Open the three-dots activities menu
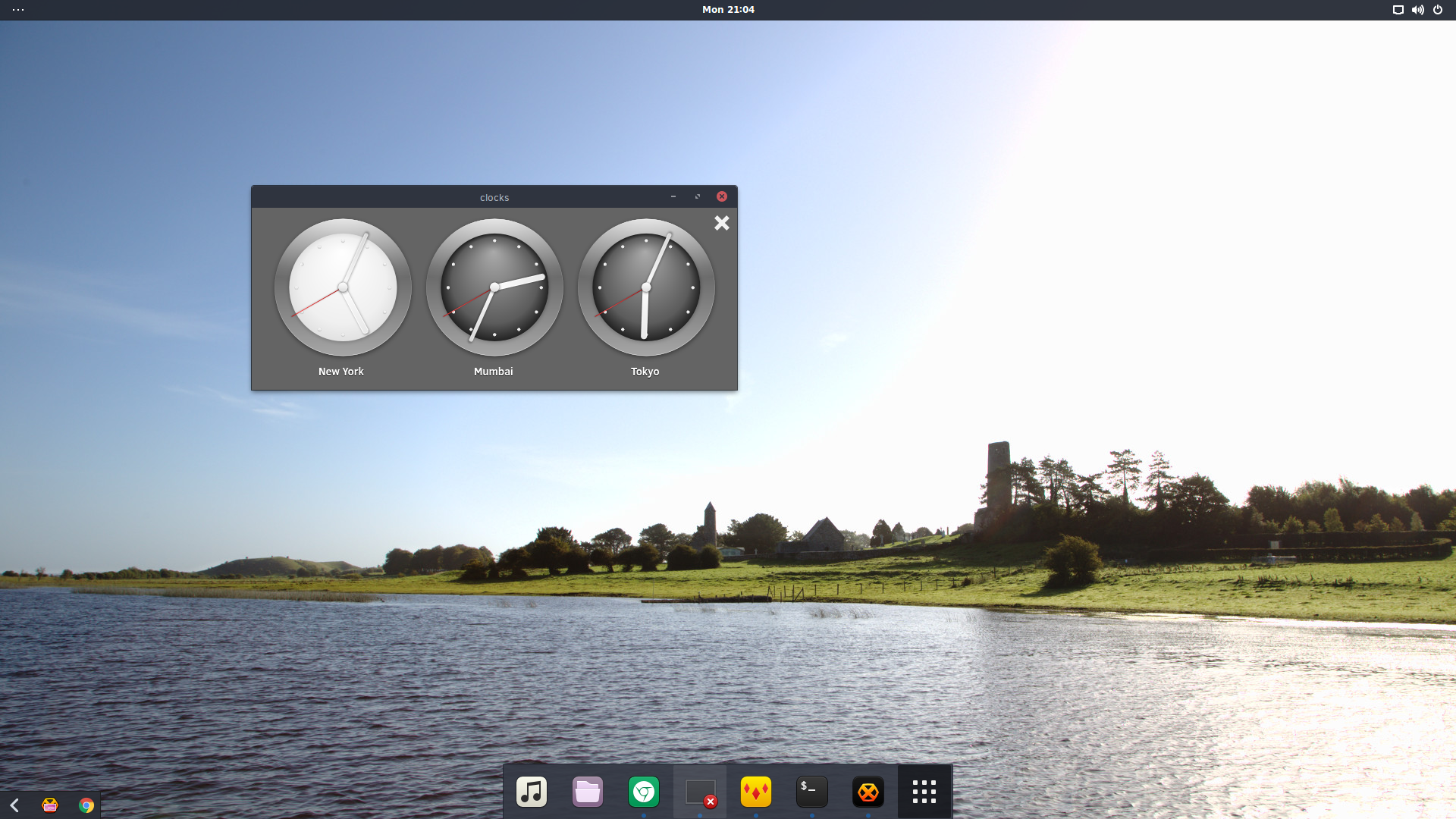The width and height of the screenshot is (1456, 819). (18, 10)
